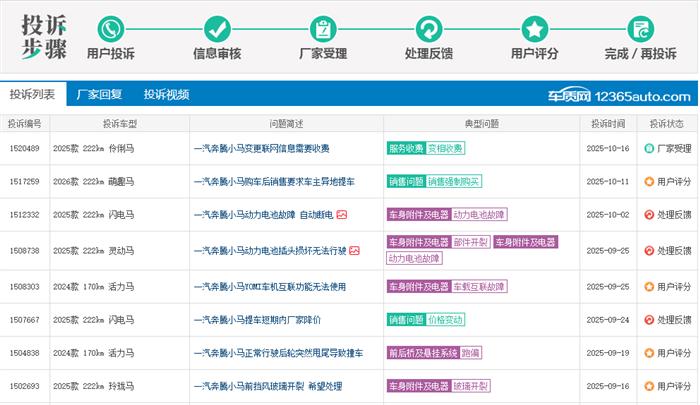Open image icon beside 插头损坏无法行驶 complaint
Image resolution: width=700 pixels, height=405 pixels.
(354, 250)
